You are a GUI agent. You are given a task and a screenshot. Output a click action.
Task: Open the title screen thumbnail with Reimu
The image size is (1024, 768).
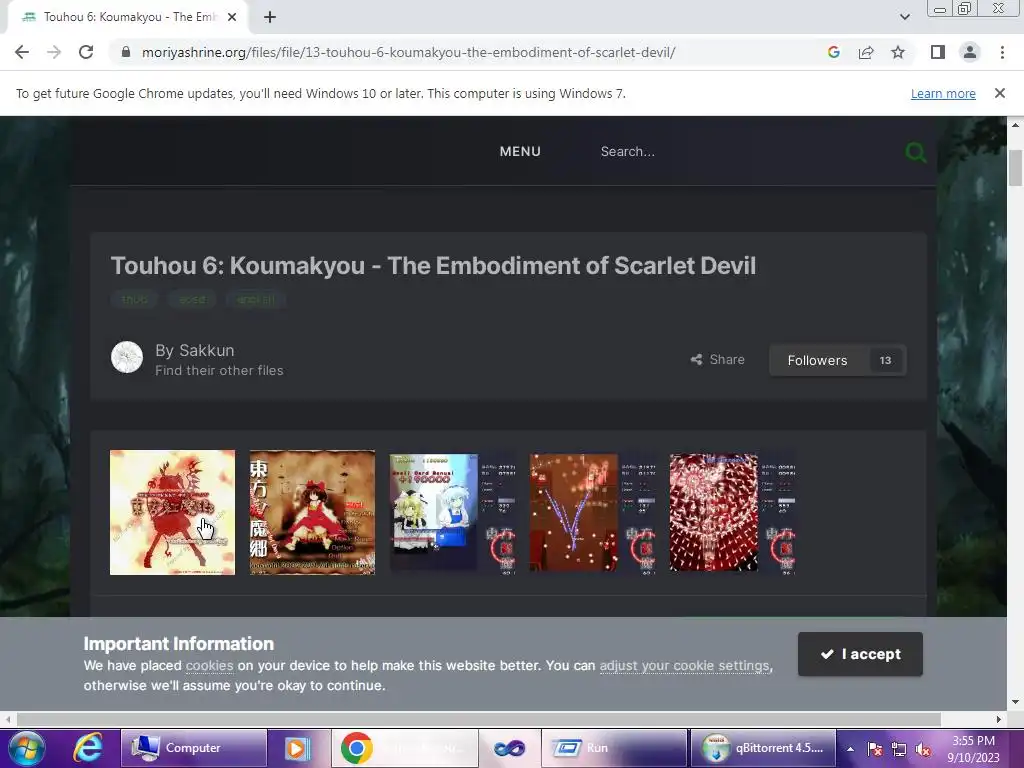[312, 513]
